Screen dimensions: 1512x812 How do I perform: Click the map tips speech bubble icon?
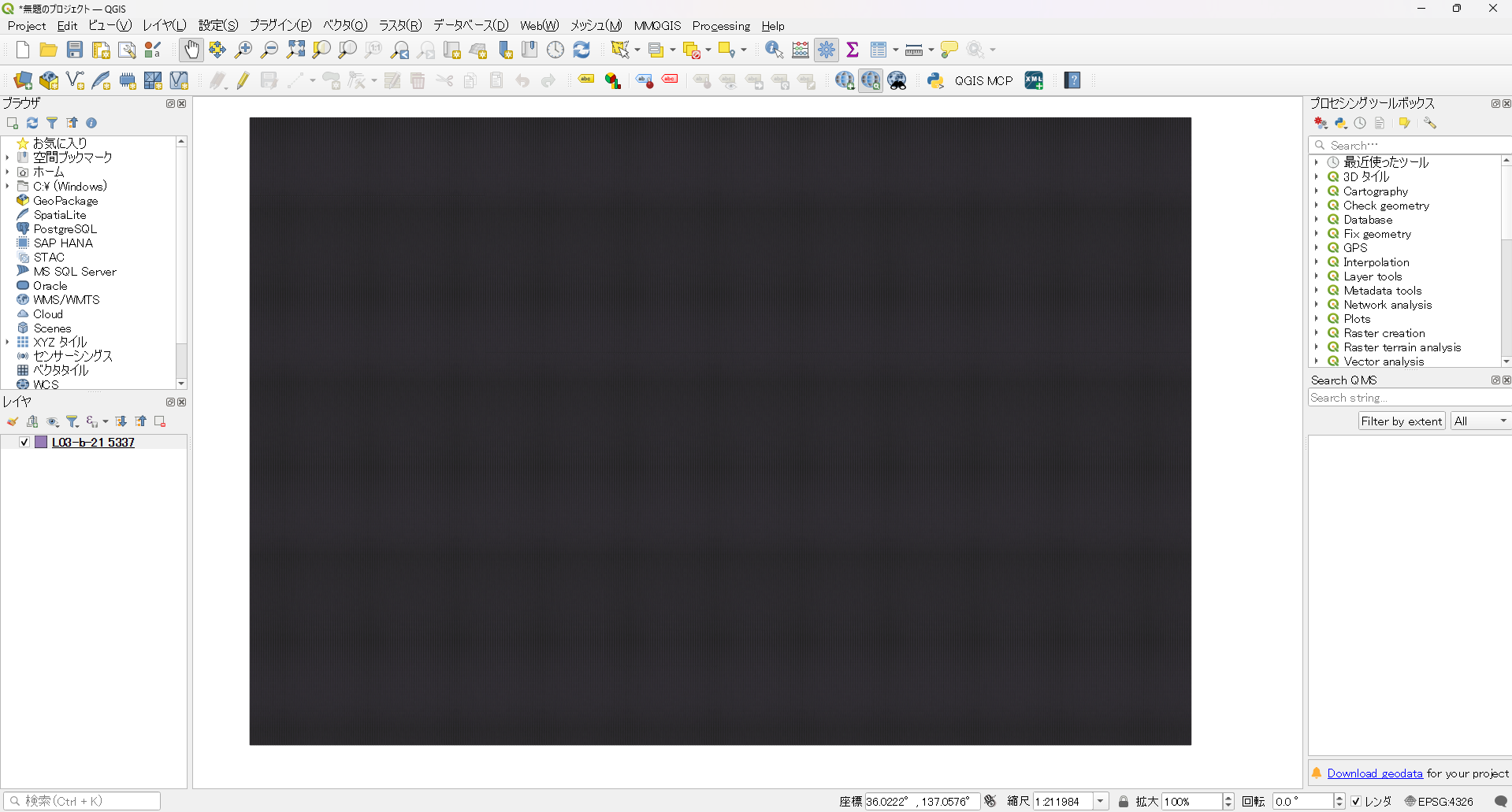(949, 50)
